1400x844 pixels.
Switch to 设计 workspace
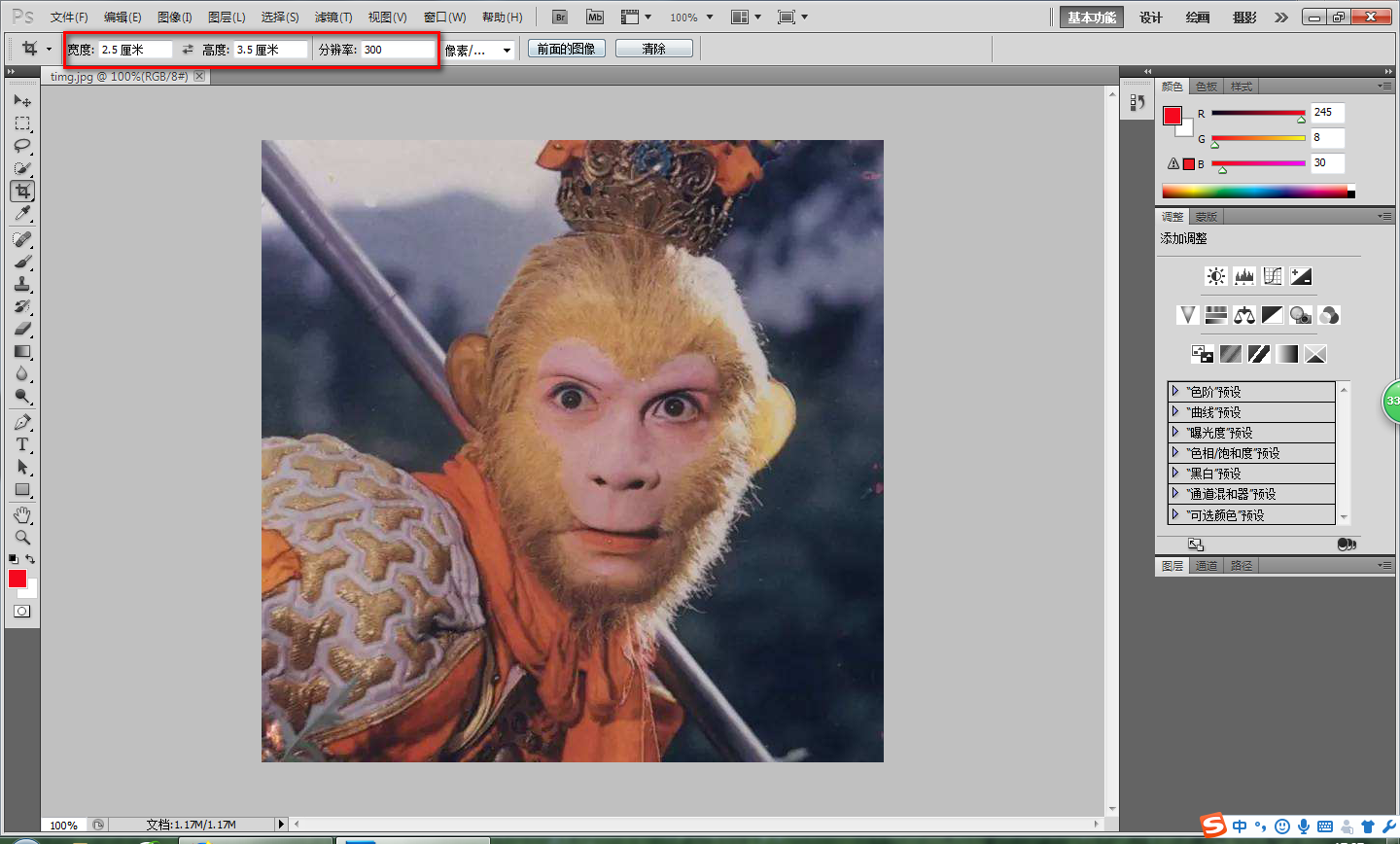tap(1151, 18)
